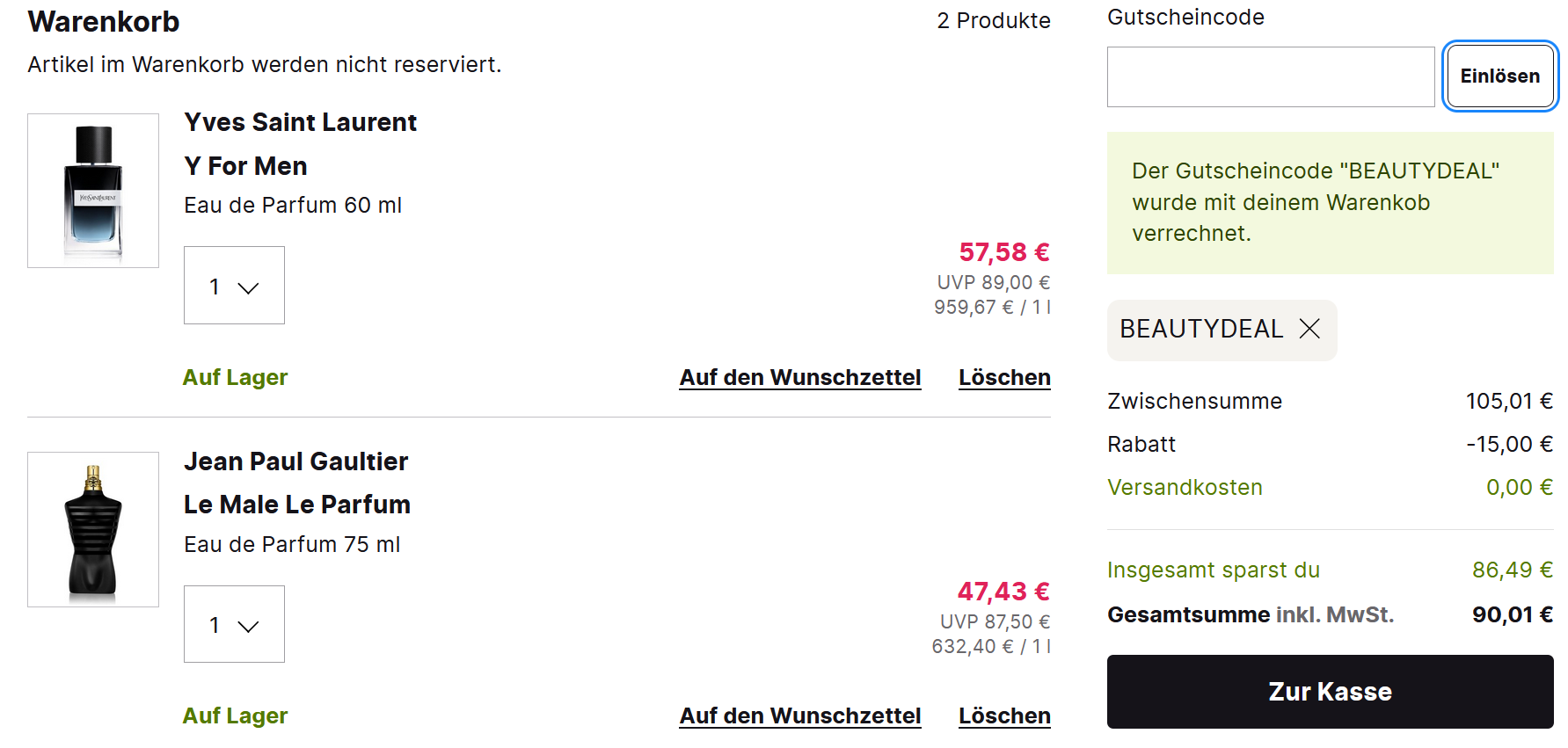Click the Yves Saint Laurent perfume bottle thumbnail
The height and width of the screenshot is (748, 1568).
[x=93, y=191]
